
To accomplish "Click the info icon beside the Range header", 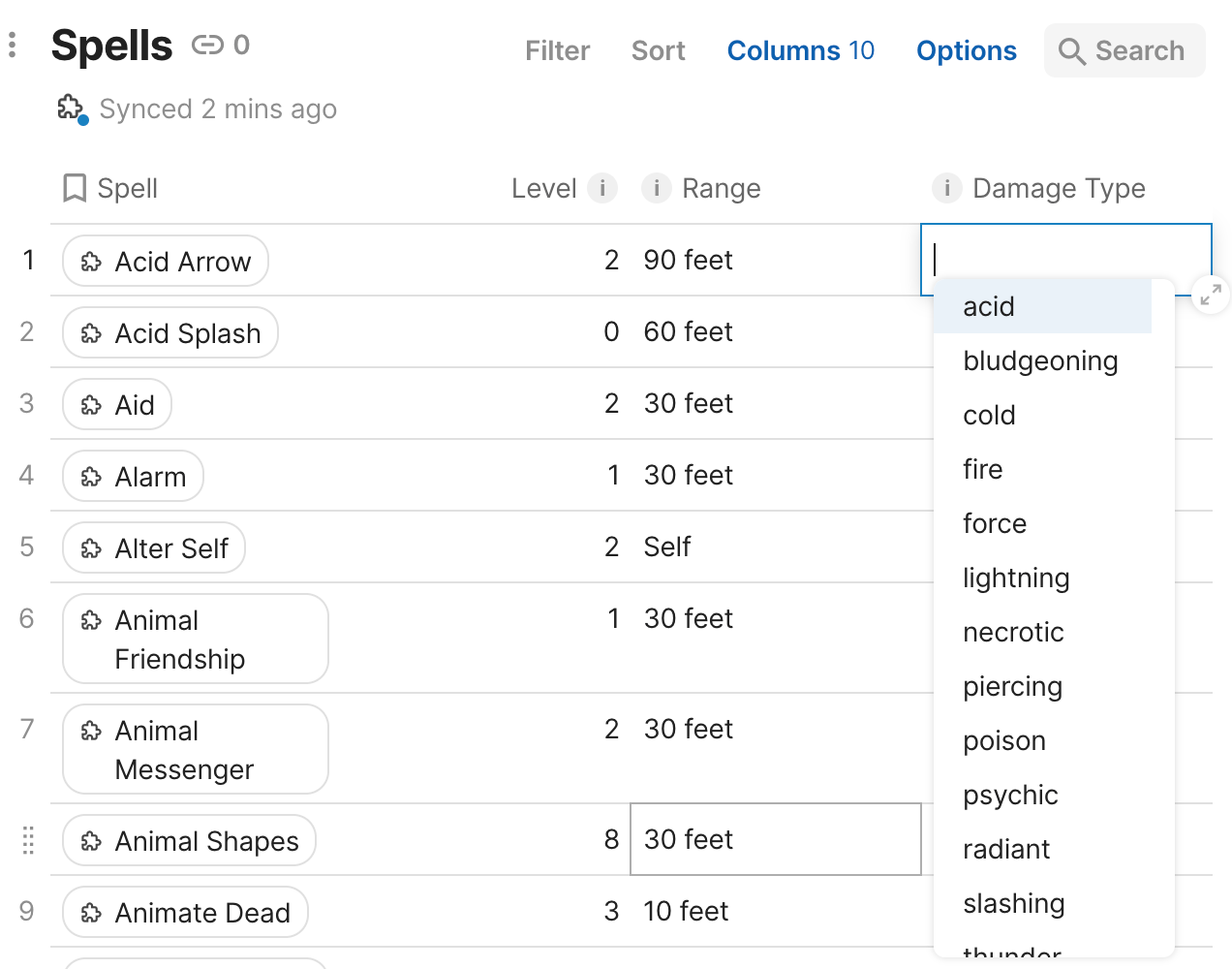I will [x=657, y=188].
